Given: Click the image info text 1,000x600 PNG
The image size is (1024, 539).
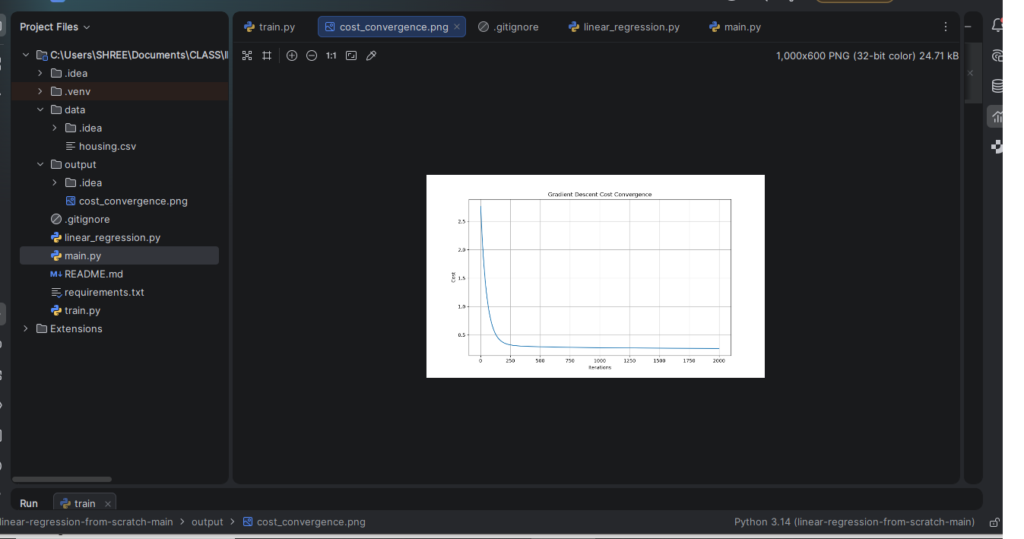Looking at the screenshot, I should tap(867, 56).
